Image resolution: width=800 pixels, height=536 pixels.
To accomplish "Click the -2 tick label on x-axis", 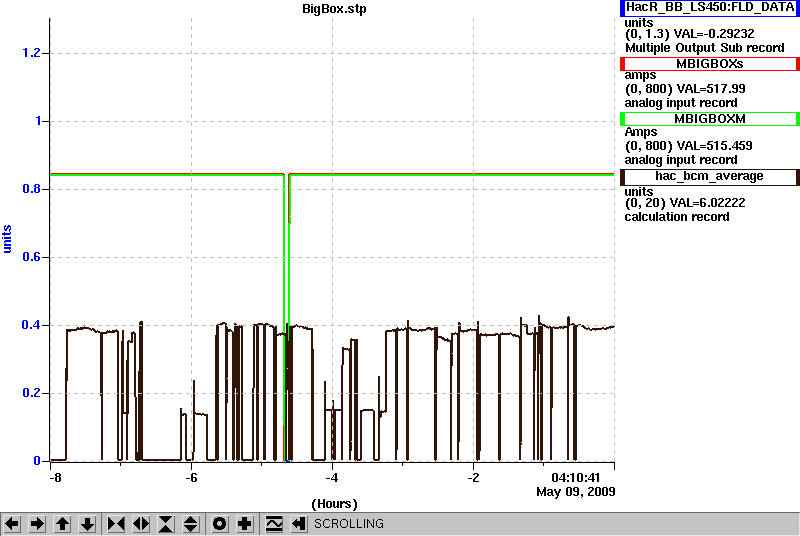I will 473,478.
